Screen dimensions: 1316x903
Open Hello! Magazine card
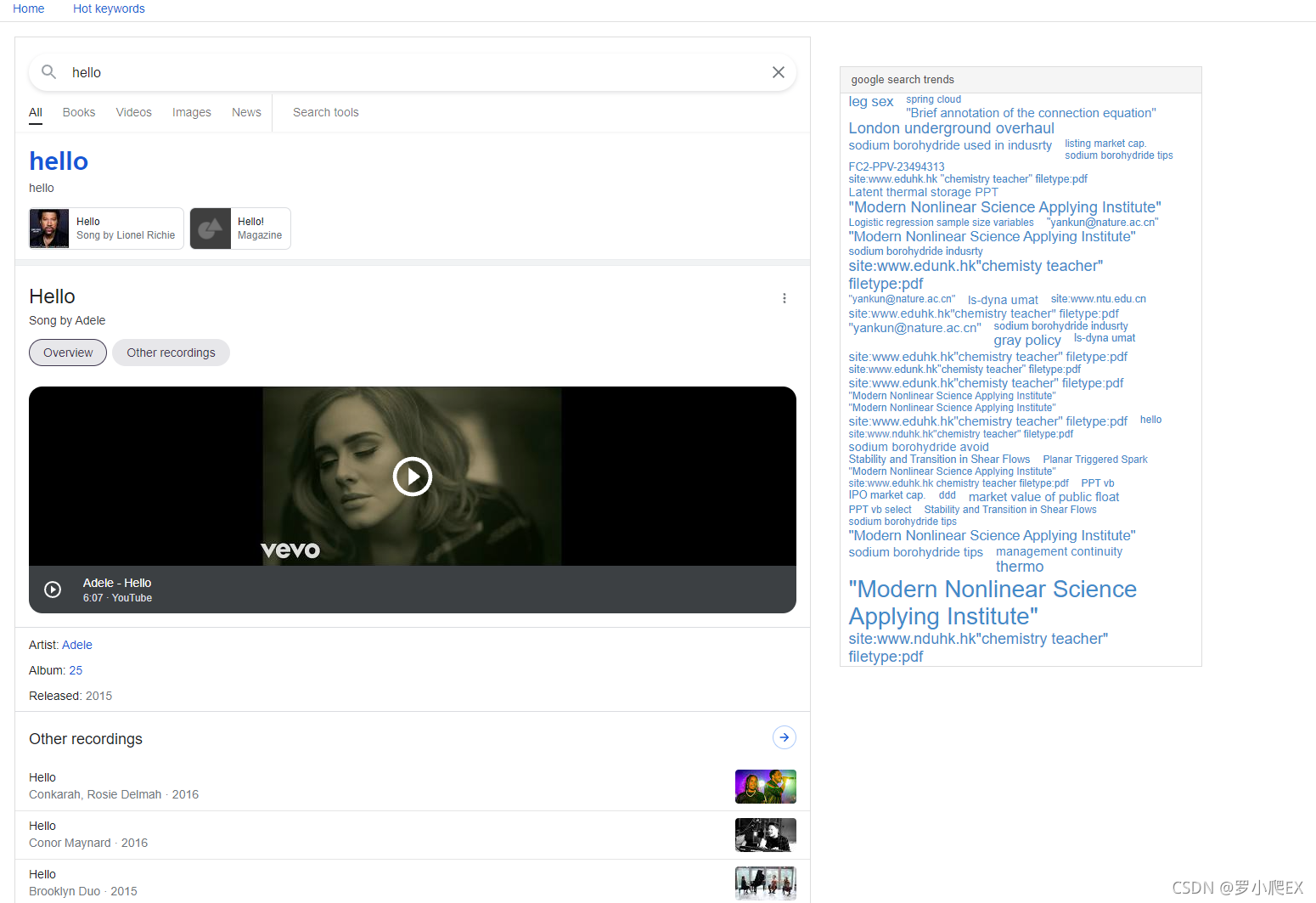(240, 229)
